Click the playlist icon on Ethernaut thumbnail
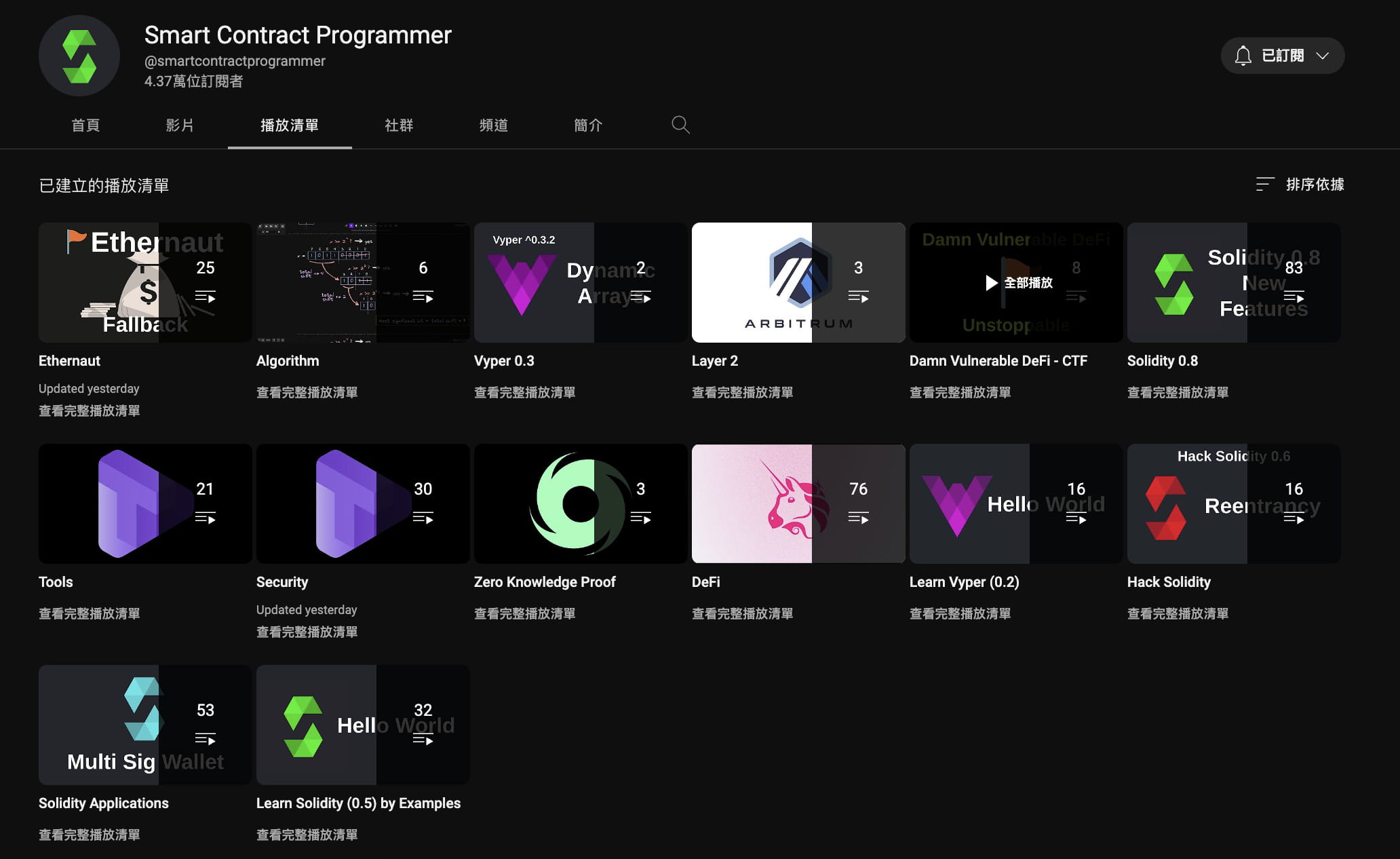This screenshot has width=1400, height=859. pyautogui.click(x=205, y=297)
